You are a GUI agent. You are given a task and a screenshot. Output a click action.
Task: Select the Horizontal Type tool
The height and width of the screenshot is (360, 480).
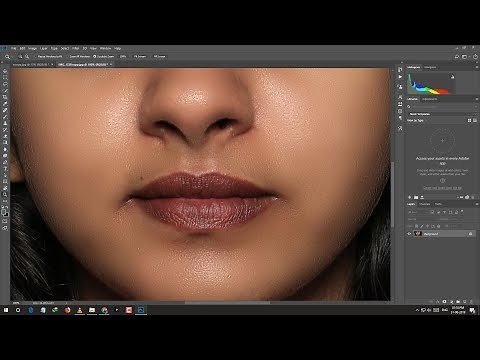point(5,168)
